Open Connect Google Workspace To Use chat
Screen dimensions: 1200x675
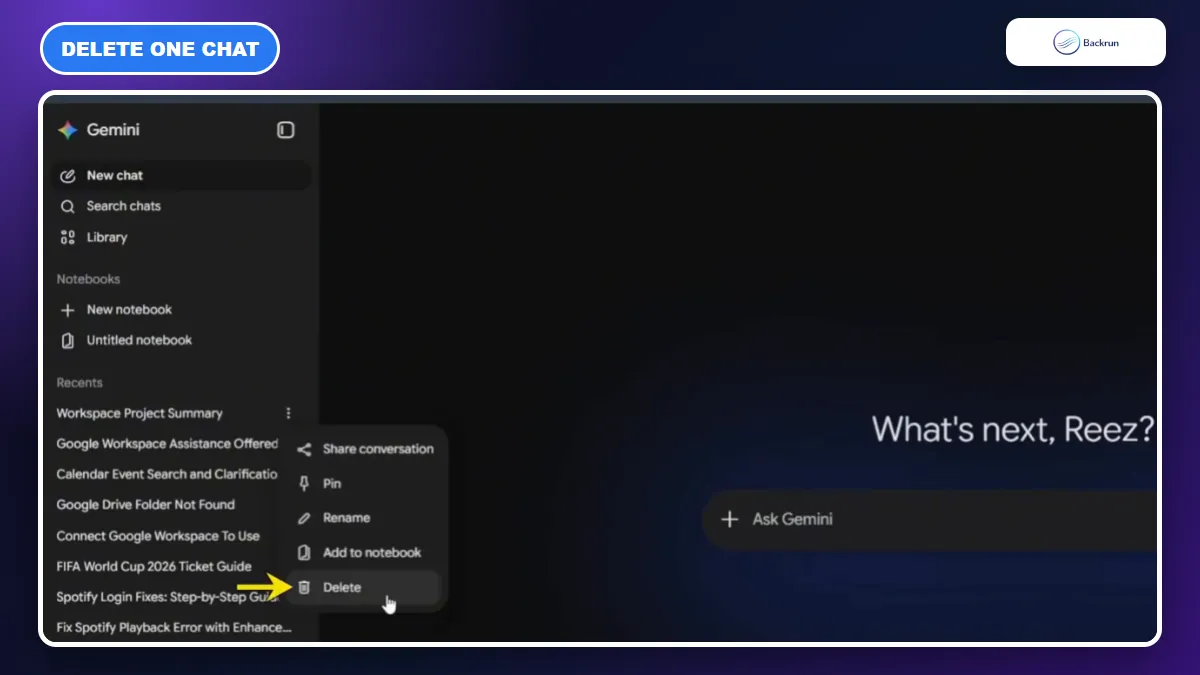[158, 536]
